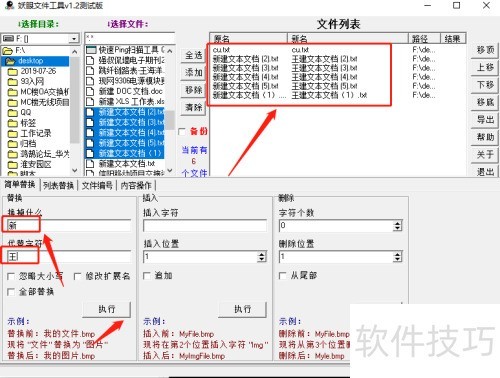This screenshot has width=500, height=378.
Task: Switch to the 内容操作 tab
Action: [136, 185]
